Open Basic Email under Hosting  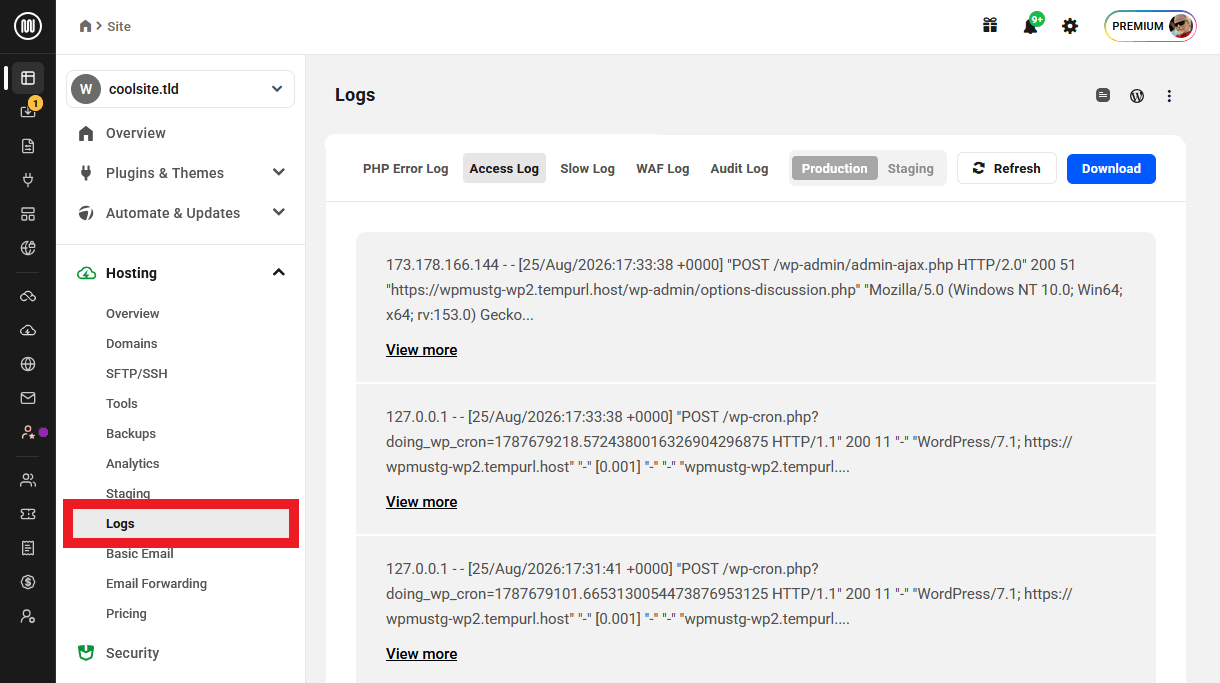(140, 553)
